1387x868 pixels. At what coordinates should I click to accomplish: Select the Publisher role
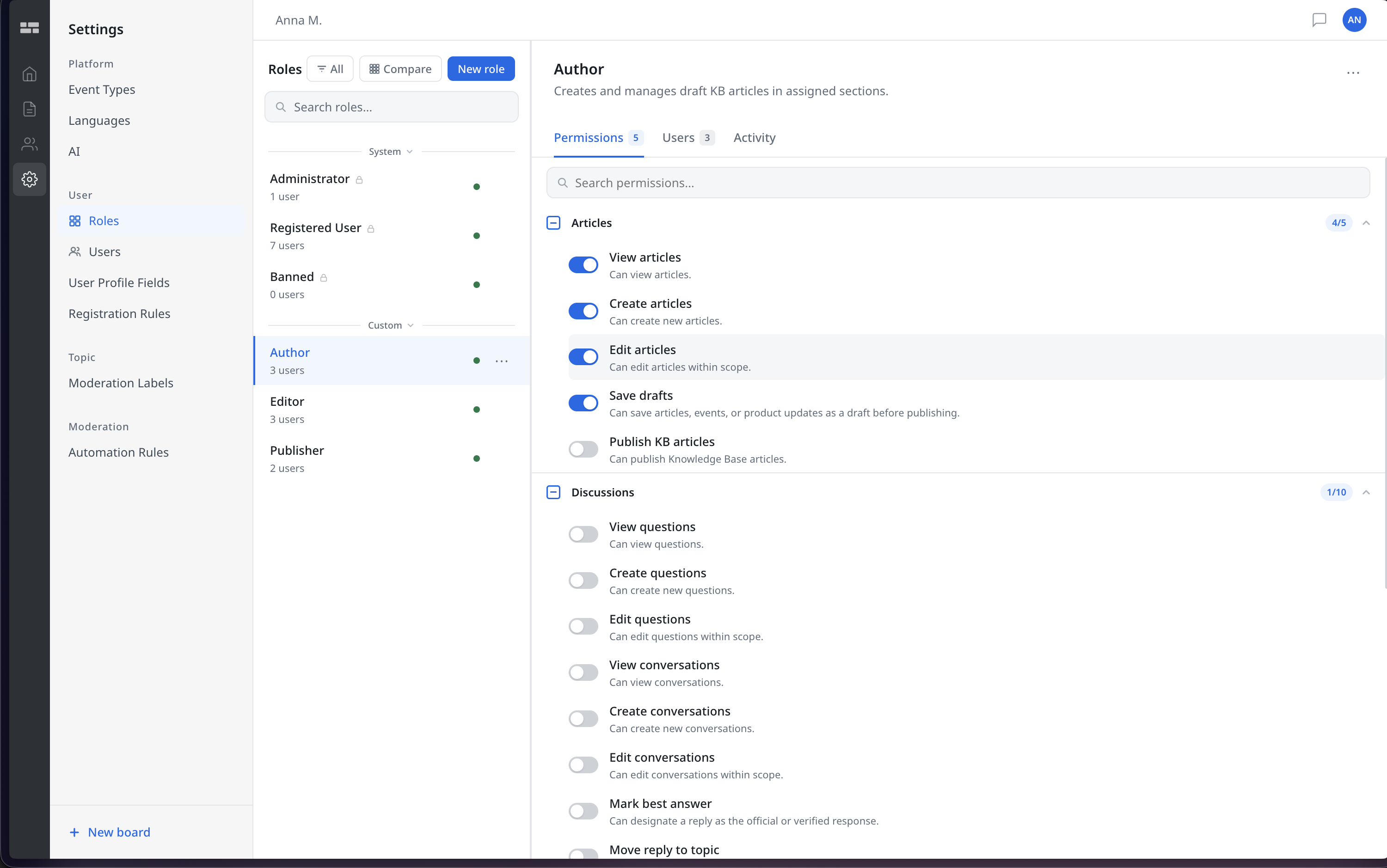(392, 458)
